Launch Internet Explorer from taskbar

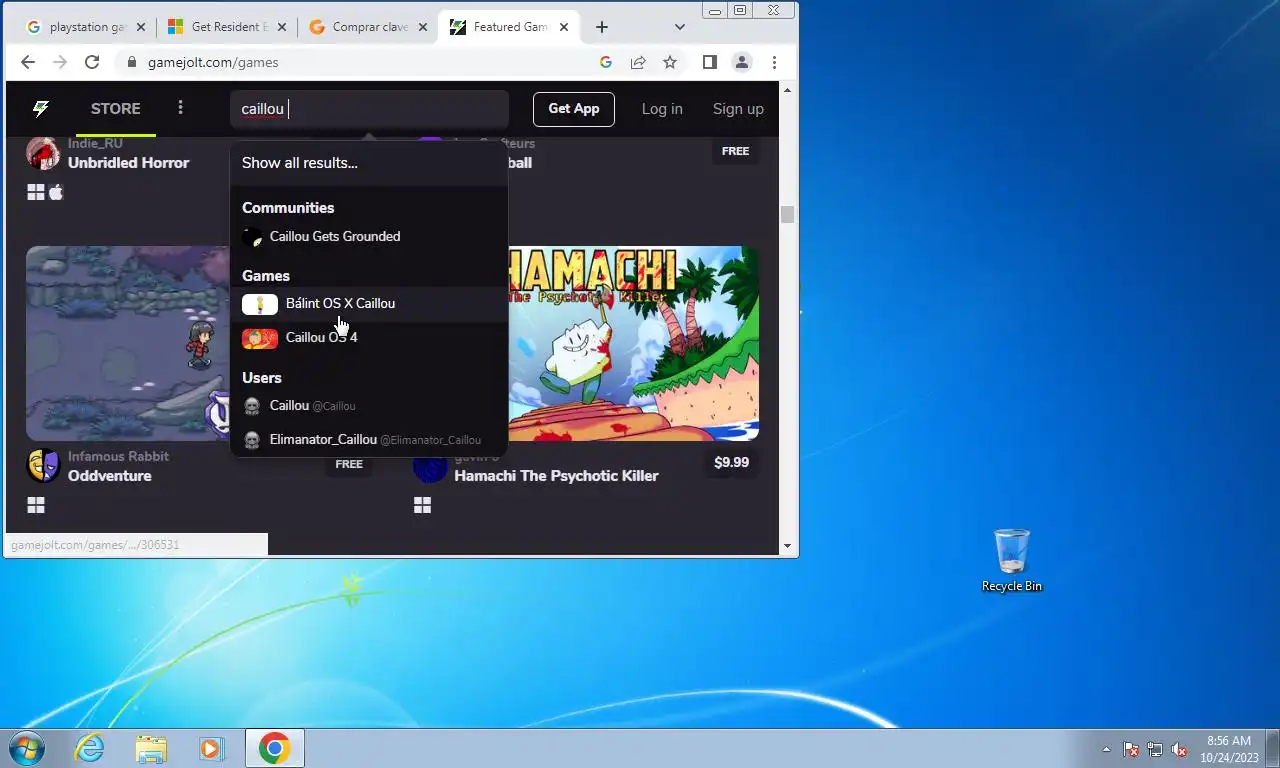point(89,748)
